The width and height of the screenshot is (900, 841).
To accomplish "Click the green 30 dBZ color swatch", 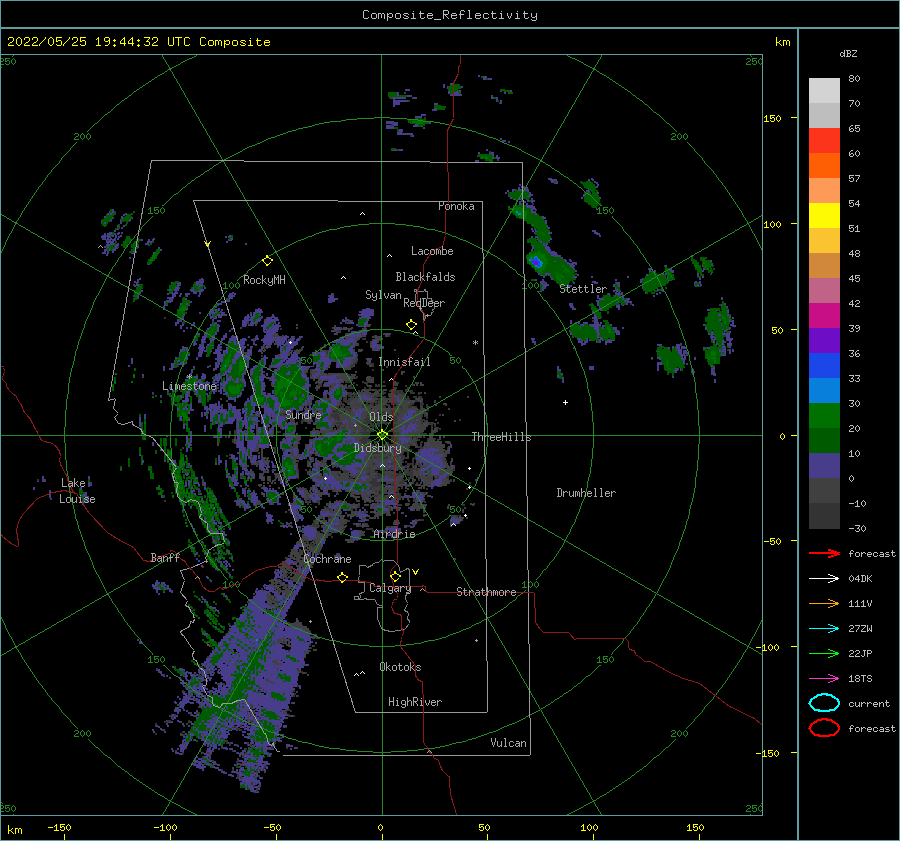I will click(824, 416).
